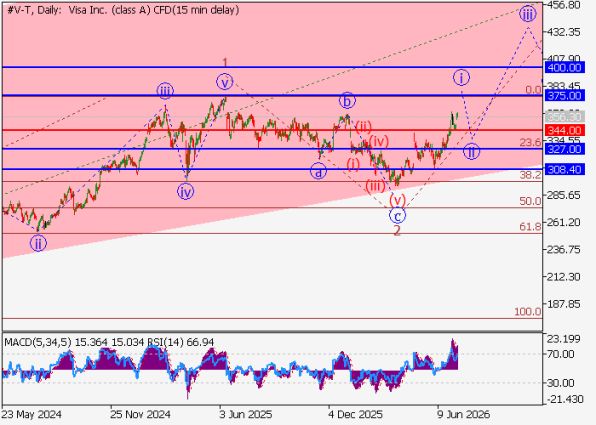Viewport: 596px width, 425px height.
Task: Select circled wave b label
Action: 347,101
